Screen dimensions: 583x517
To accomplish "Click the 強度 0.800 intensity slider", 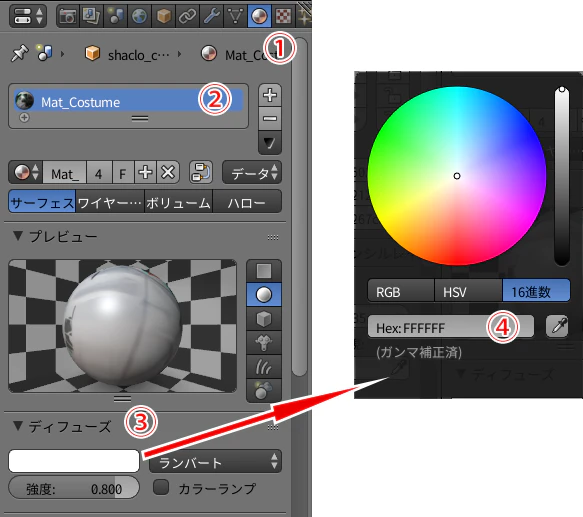I will [x=74, y=488].
